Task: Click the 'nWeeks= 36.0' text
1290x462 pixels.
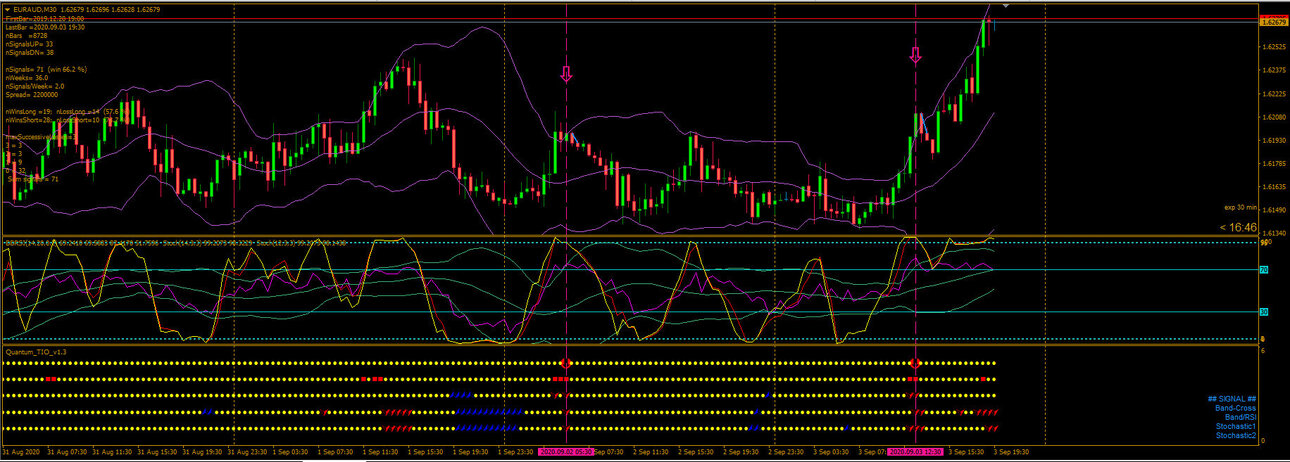Action: click(27, 77)
